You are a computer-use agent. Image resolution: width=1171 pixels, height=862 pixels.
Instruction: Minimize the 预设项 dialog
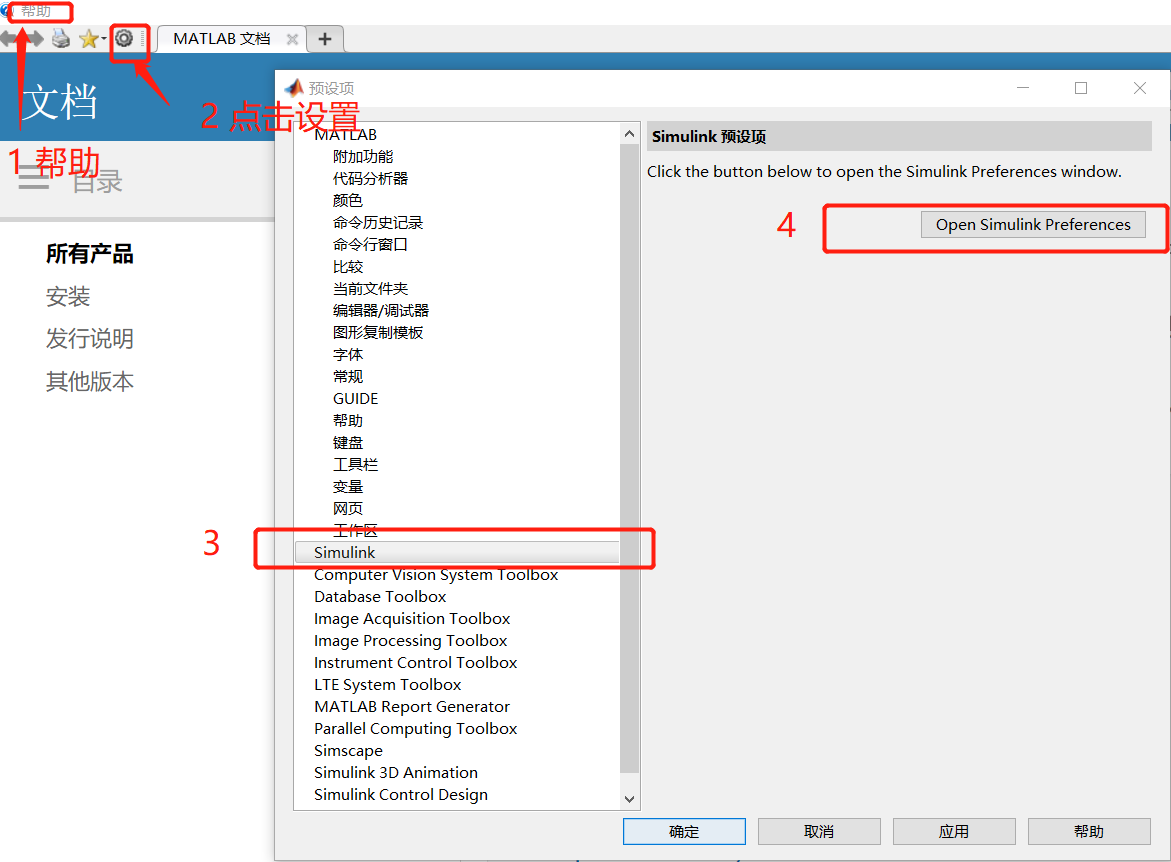click(x=1023, y=88)
